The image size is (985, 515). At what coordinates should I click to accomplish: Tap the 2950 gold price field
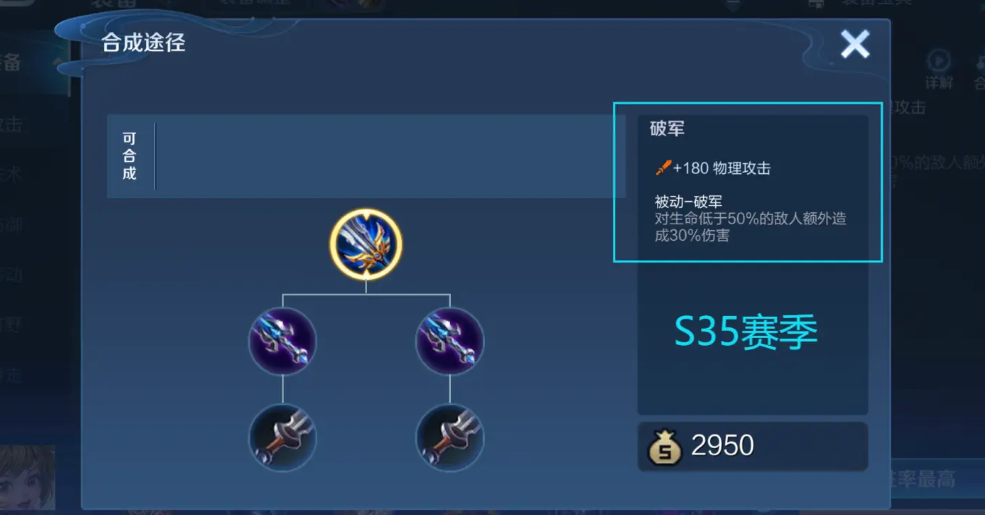(753, 447)
